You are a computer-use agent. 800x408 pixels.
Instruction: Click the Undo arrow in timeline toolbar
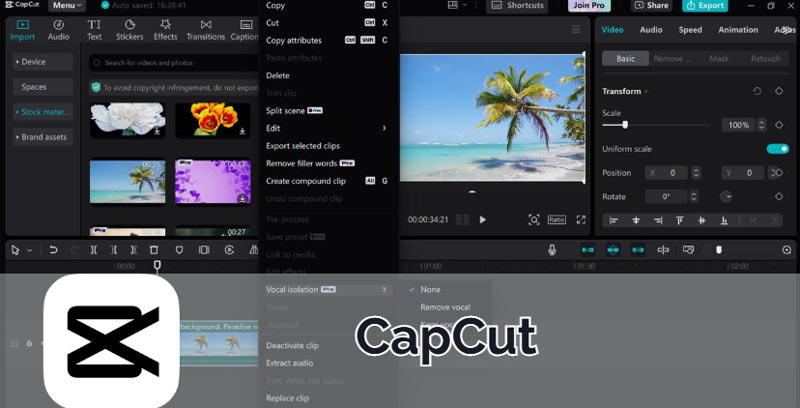tap(53, 250)
